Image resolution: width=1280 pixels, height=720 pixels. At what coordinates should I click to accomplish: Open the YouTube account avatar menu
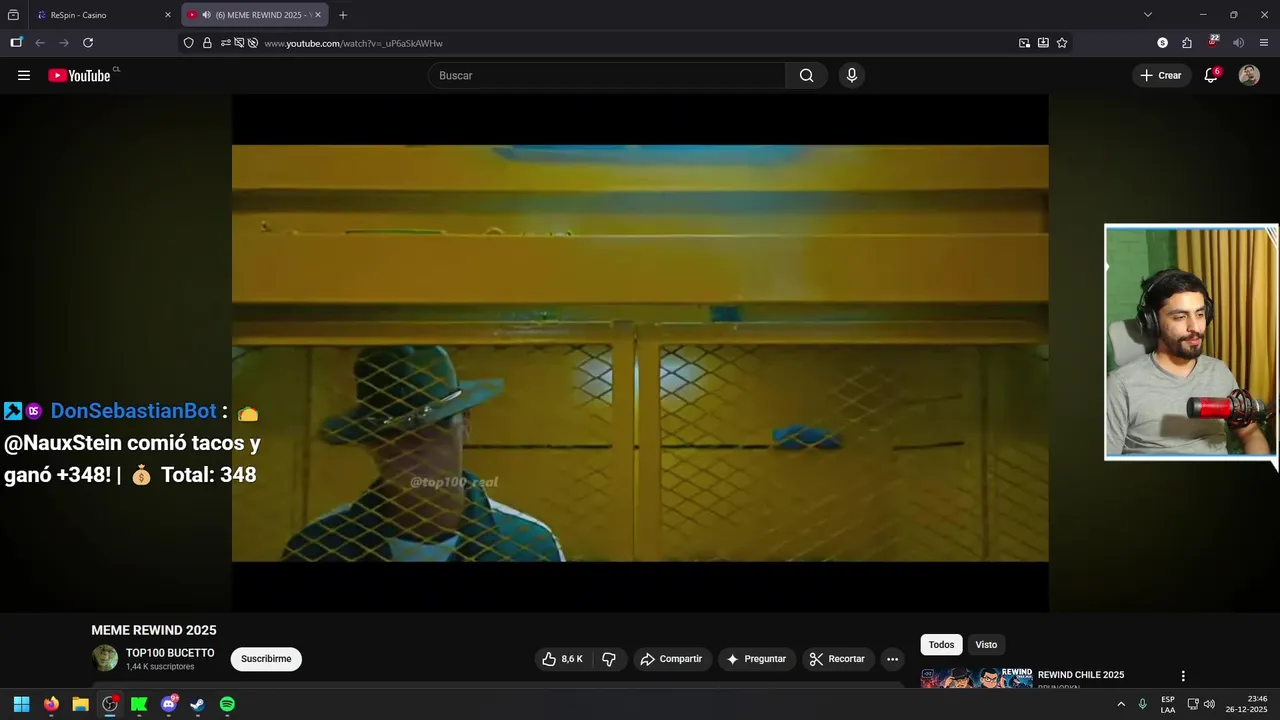click(1249, 75)
